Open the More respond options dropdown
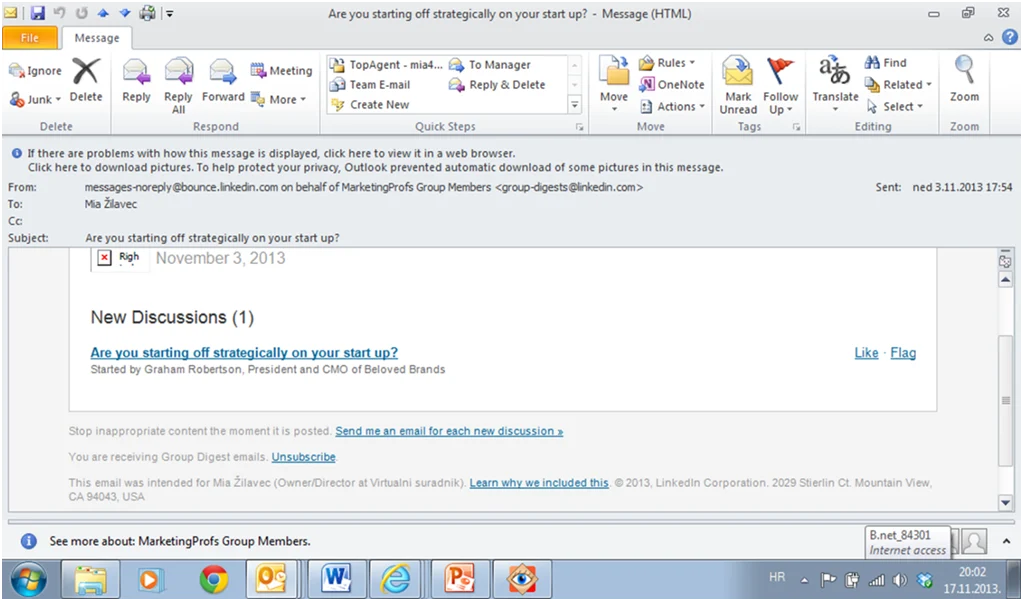1023x601 pixels. [279, 99]
